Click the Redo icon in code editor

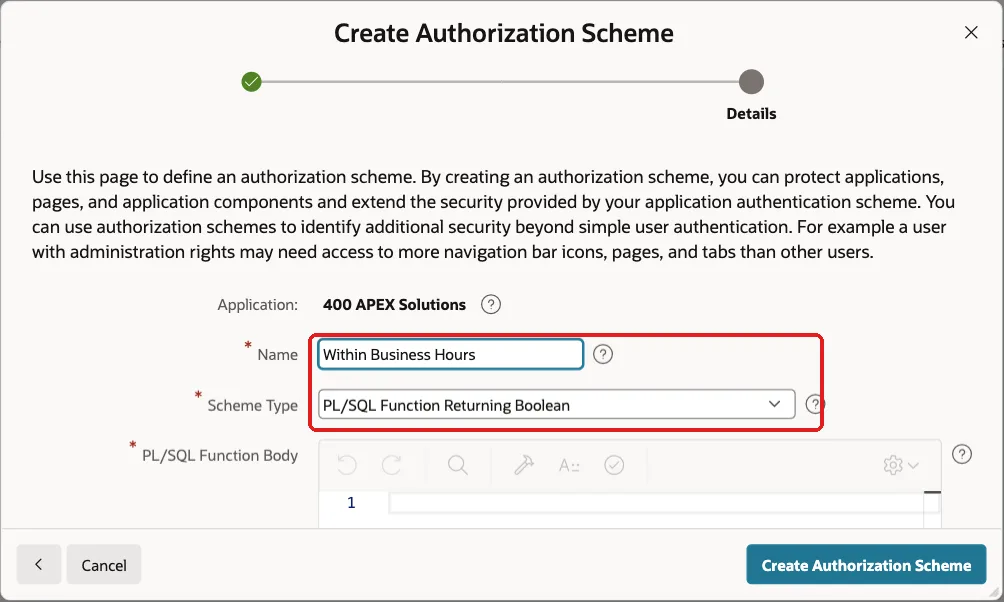coord(391,465)
